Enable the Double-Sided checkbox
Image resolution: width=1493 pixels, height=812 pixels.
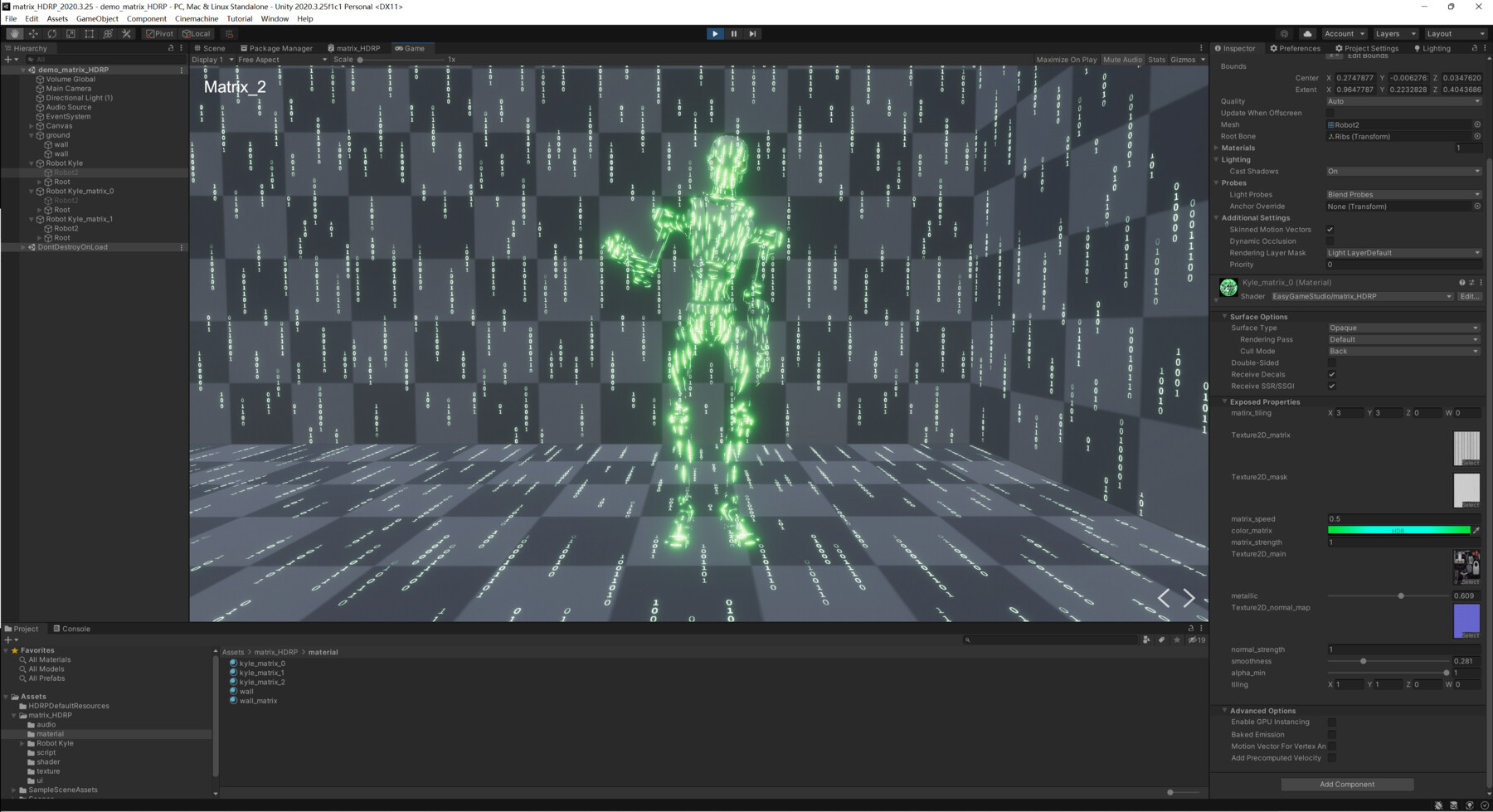1330,362
